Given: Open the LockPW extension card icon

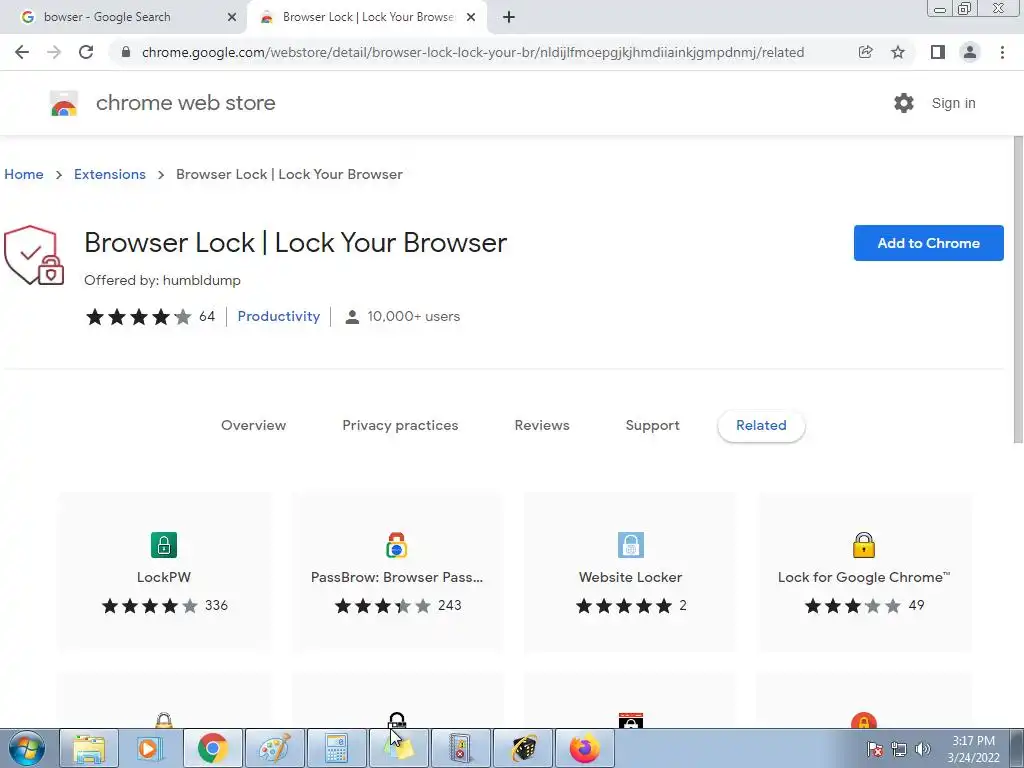Looking at the screenshot, I should 164,545.
